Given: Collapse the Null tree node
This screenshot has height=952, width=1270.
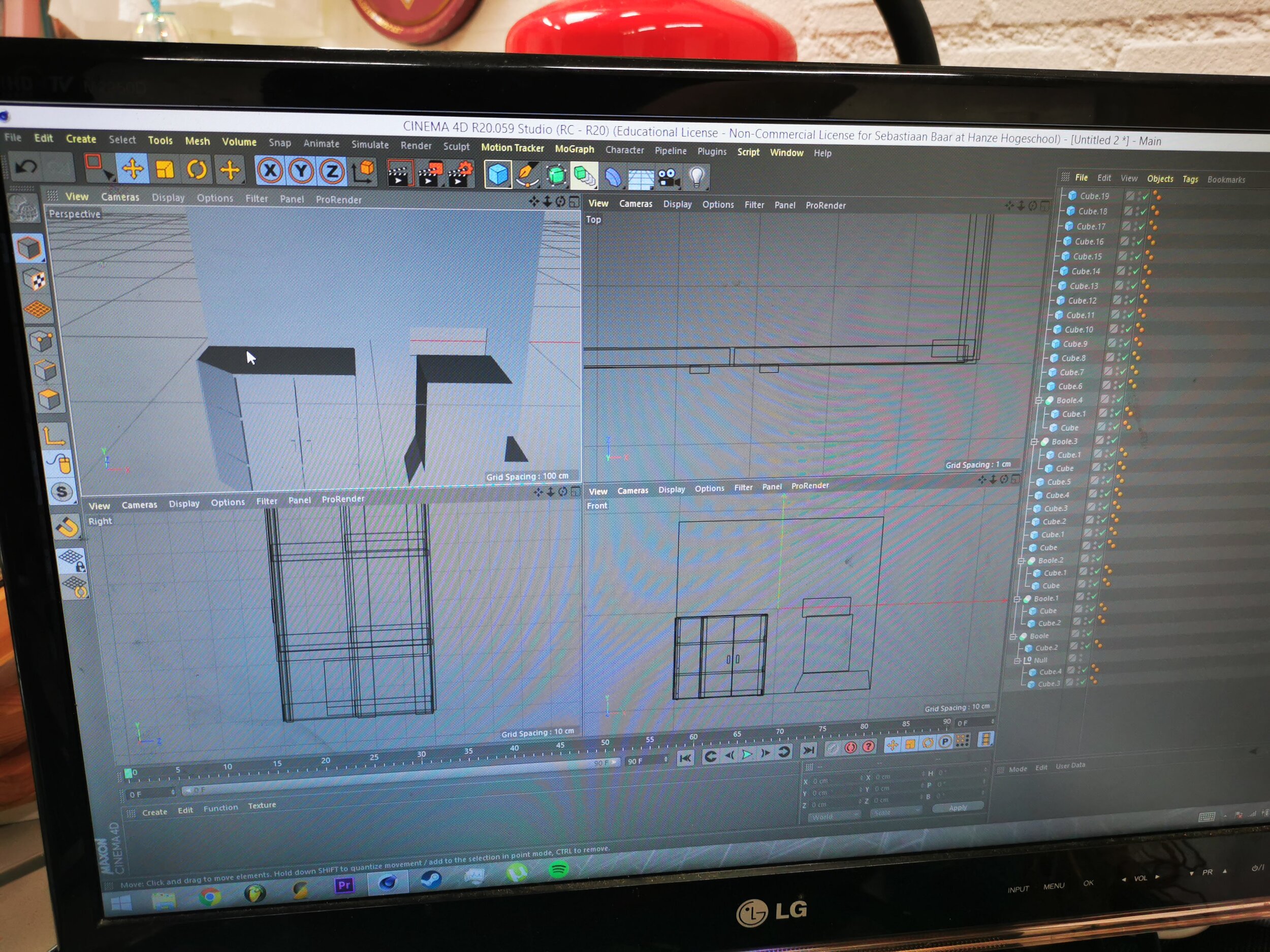Looking at the screenshot, I should (x=1017, y=661).
